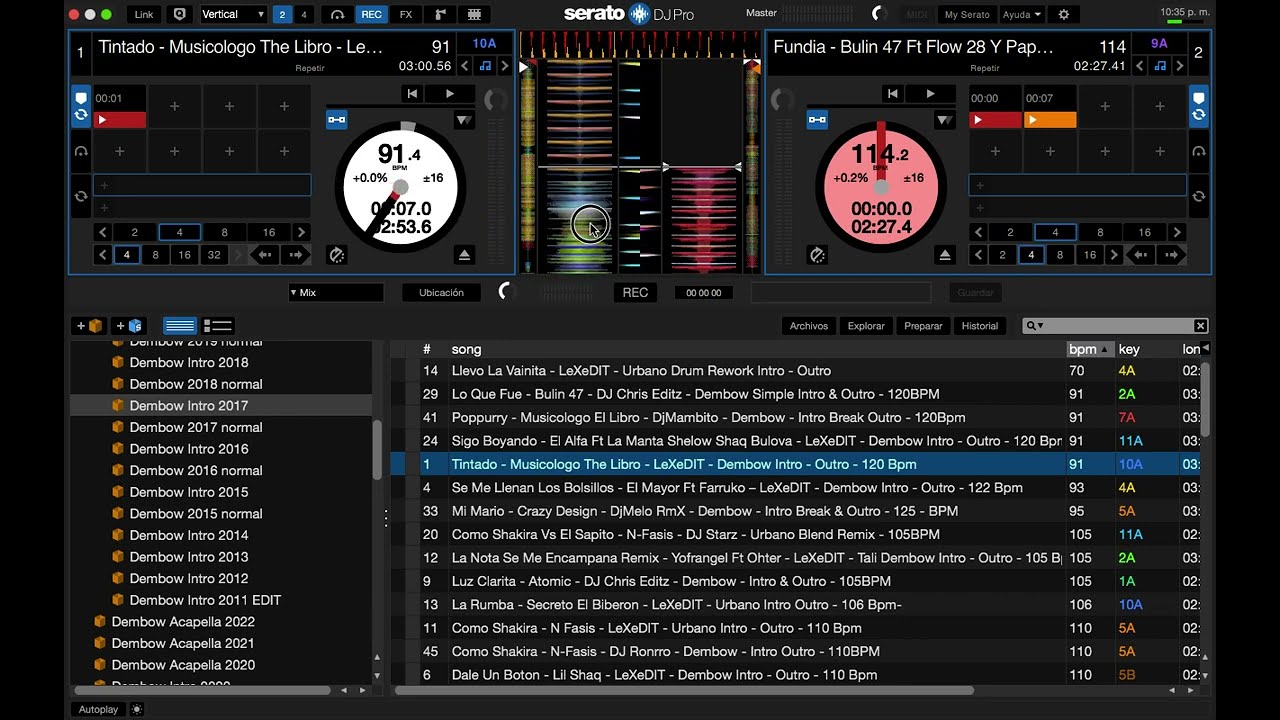Viewport: 1280px width, 720px height.
Task: Trigger the red 00:01 cue on deck 1
Action: coord(120,119)
